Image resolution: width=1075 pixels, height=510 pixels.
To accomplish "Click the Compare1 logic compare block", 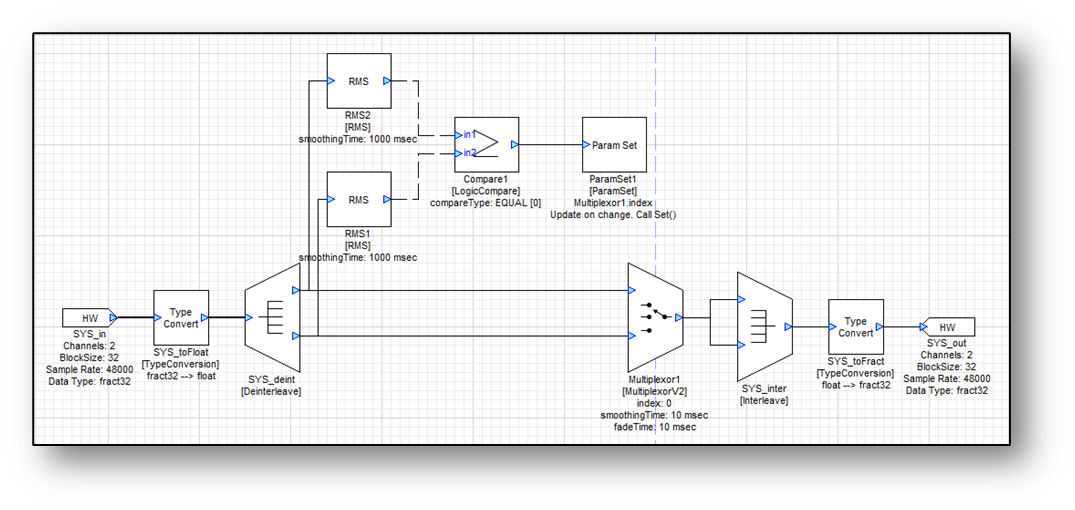I will (x=487, y=145).
